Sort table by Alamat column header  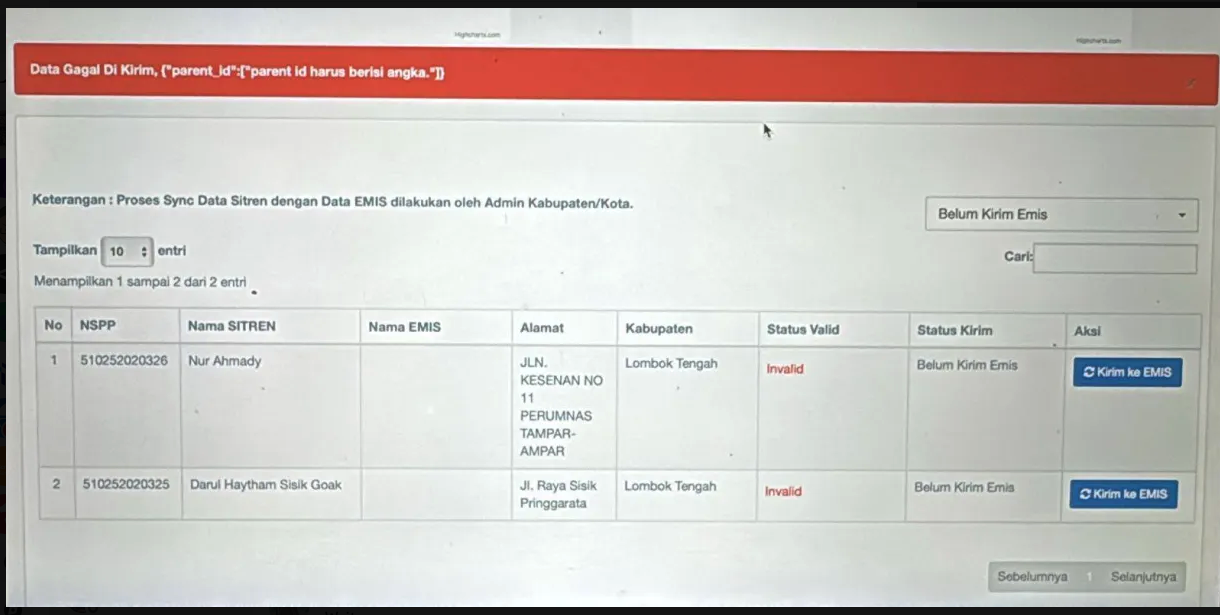coord(542,328)
